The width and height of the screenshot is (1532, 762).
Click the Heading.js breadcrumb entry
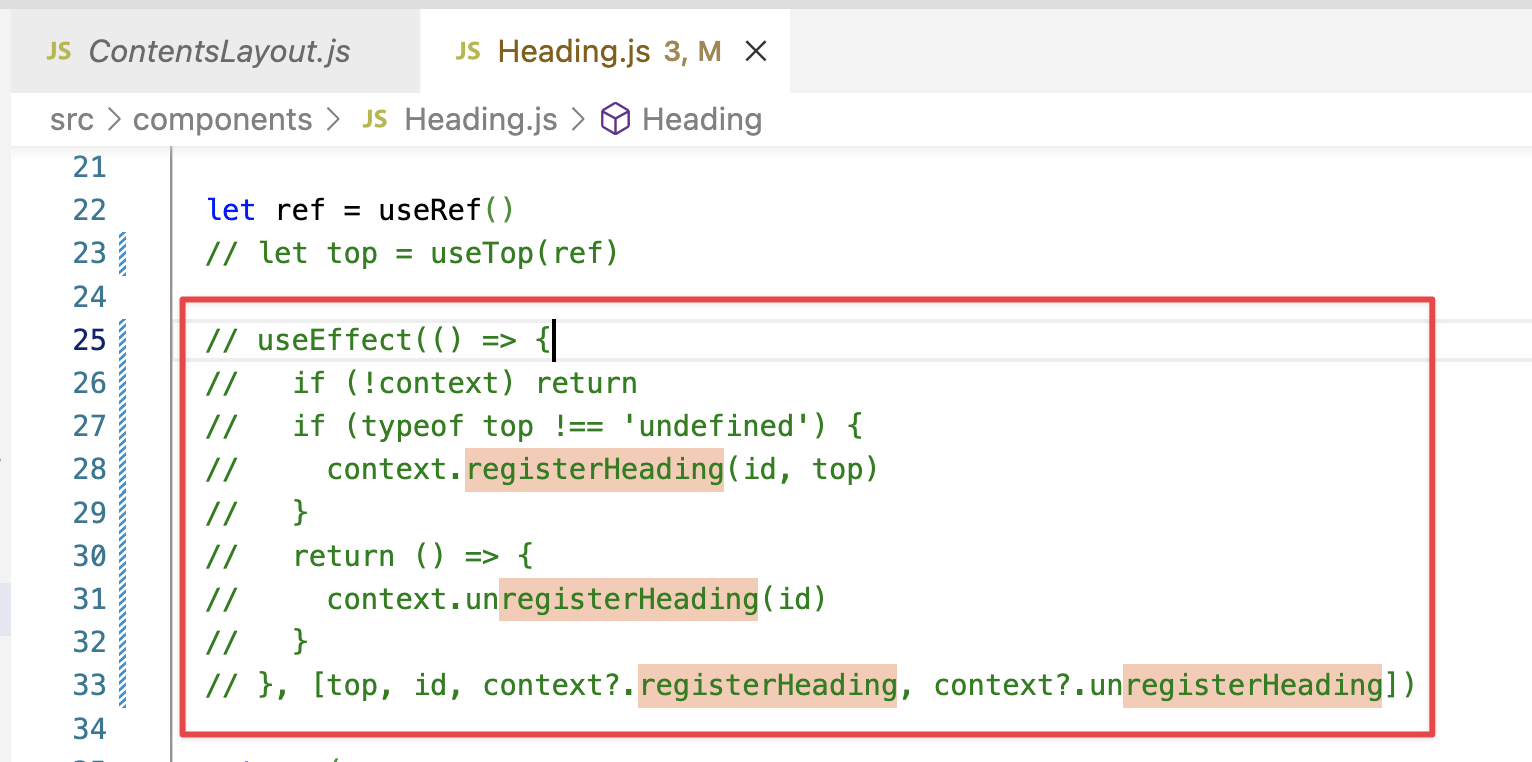tap(480, 119)
